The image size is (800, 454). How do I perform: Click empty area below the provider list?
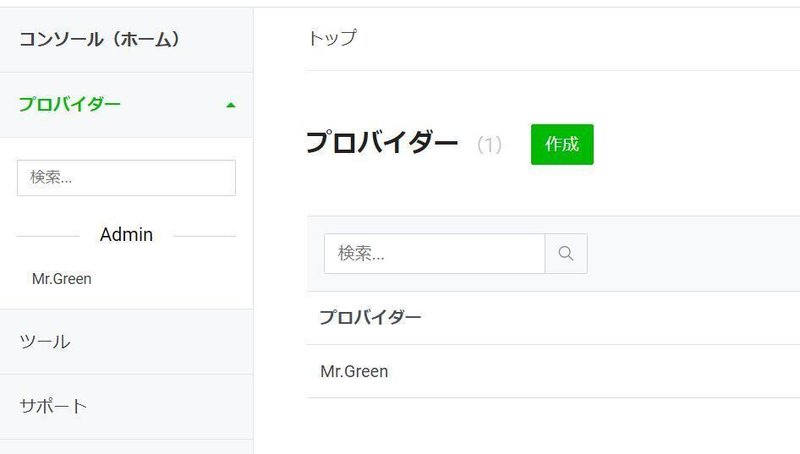click(553, 426)
